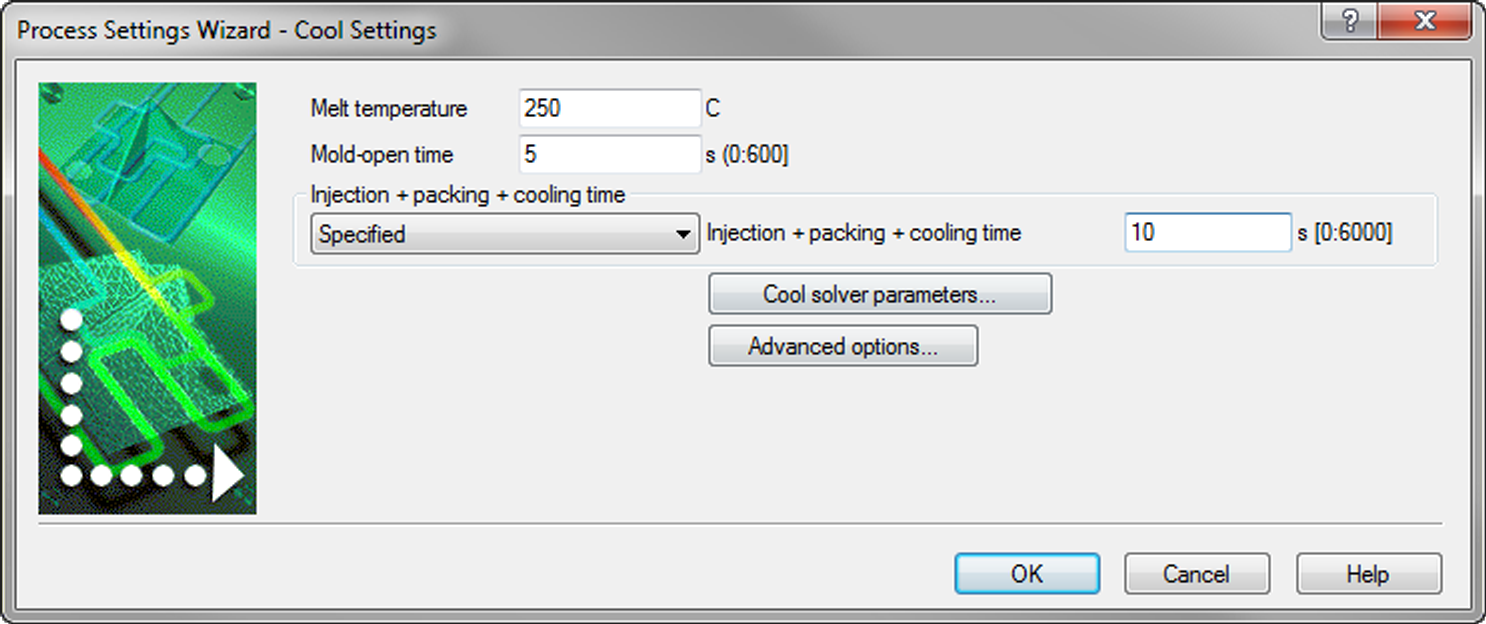Click the cooling time label right of dropdown
This screenshot has width=1486, height=624.
(x=864, y=233)
